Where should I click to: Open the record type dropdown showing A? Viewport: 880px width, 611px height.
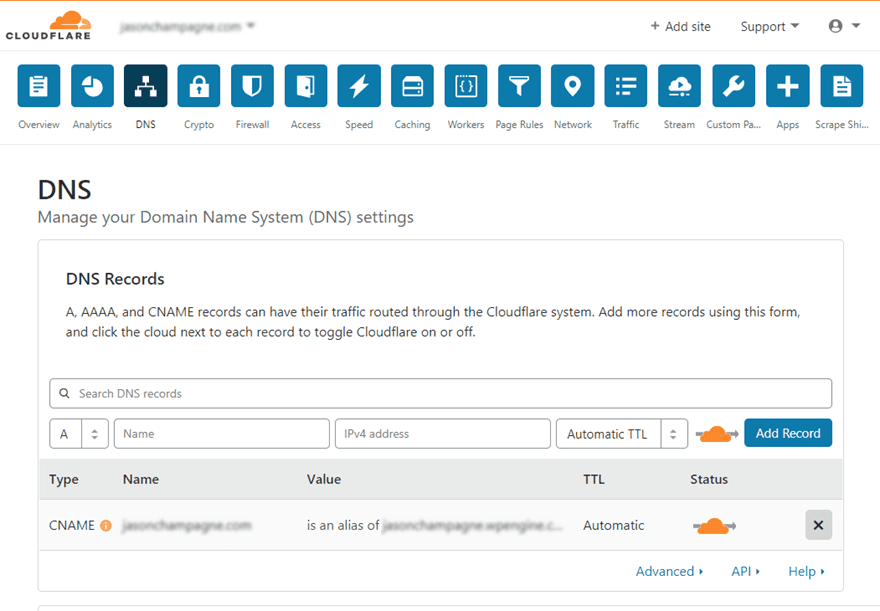click(x=79, y=433)
